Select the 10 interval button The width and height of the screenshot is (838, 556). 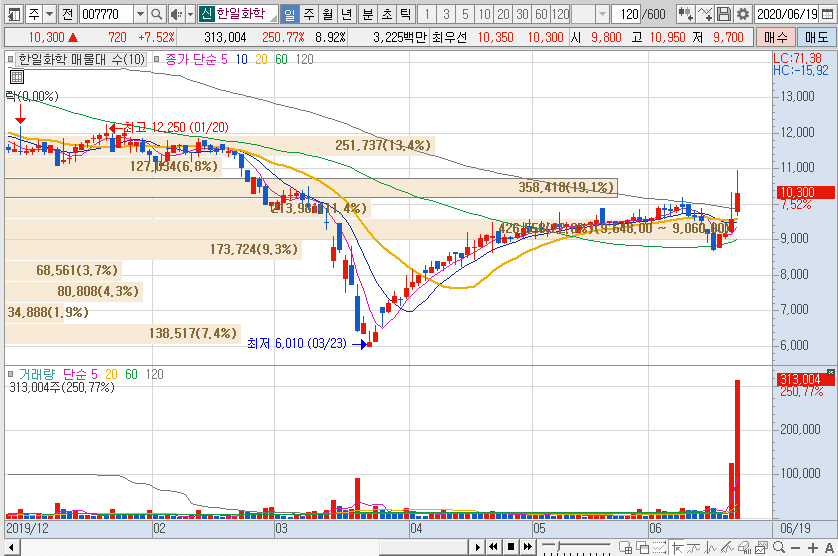484,14
